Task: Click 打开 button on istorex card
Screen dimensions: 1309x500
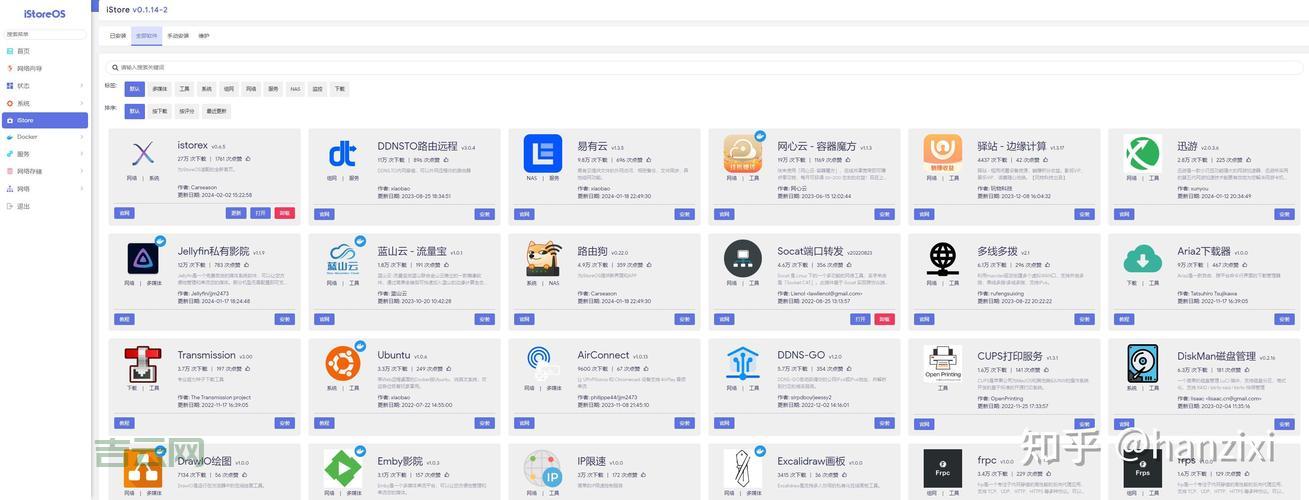Action: (261, 213)
